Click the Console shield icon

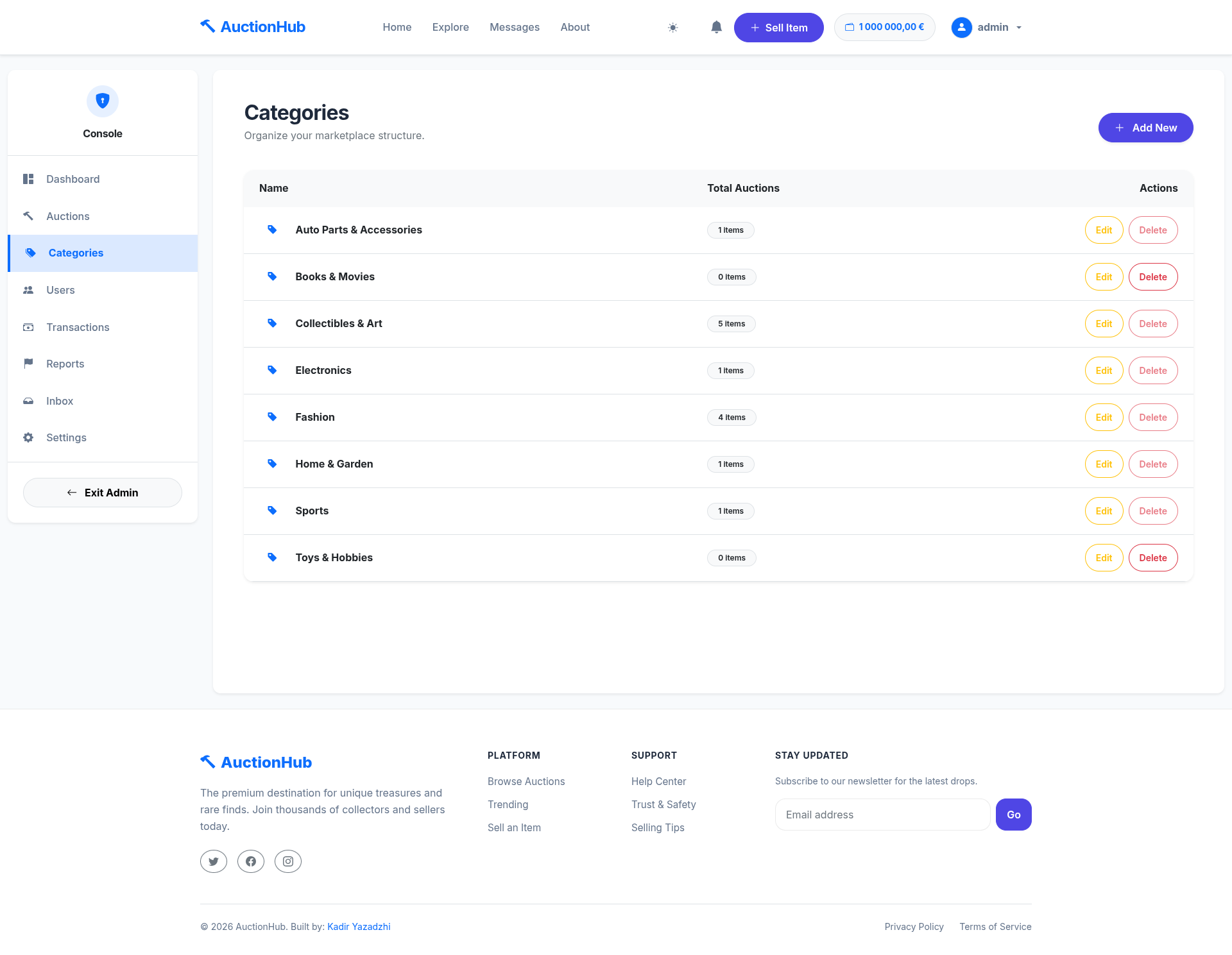(103, 101)
